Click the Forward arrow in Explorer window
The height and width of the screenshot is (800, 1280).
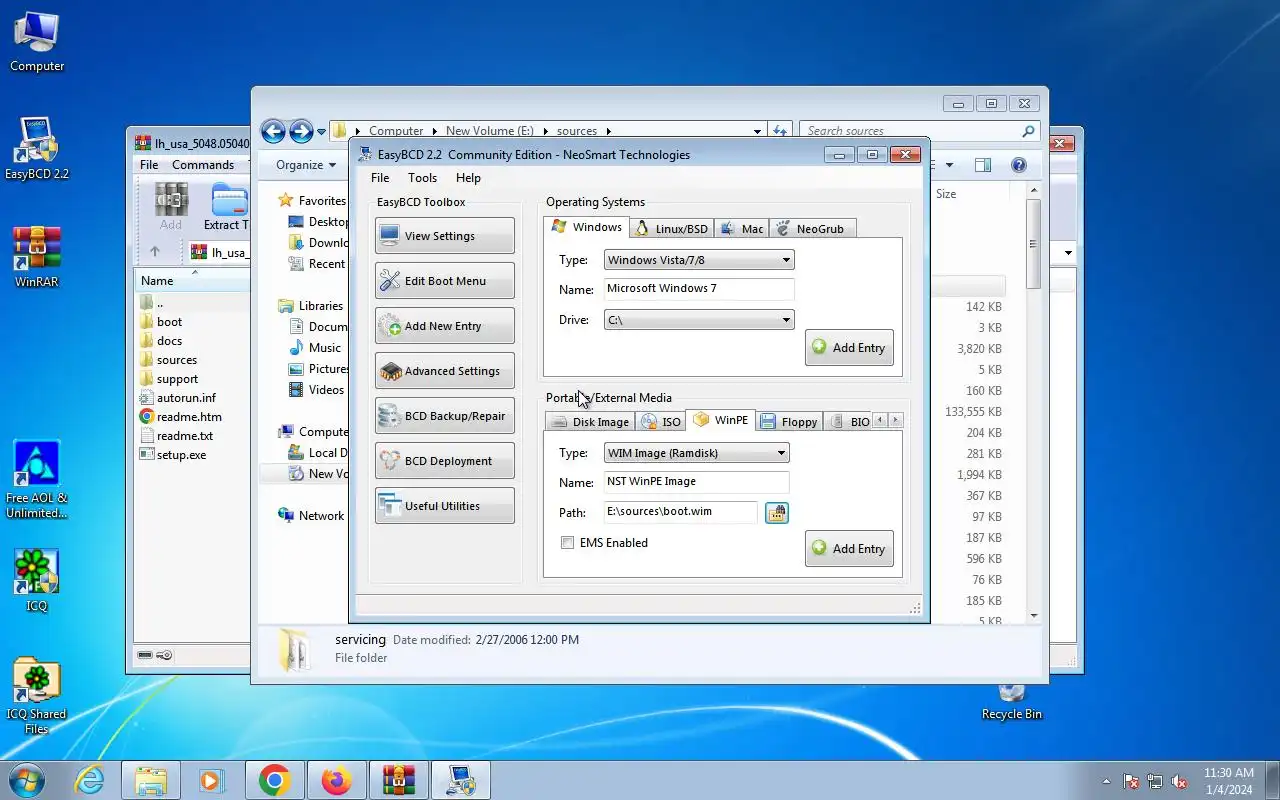click(x=301, y=131)
